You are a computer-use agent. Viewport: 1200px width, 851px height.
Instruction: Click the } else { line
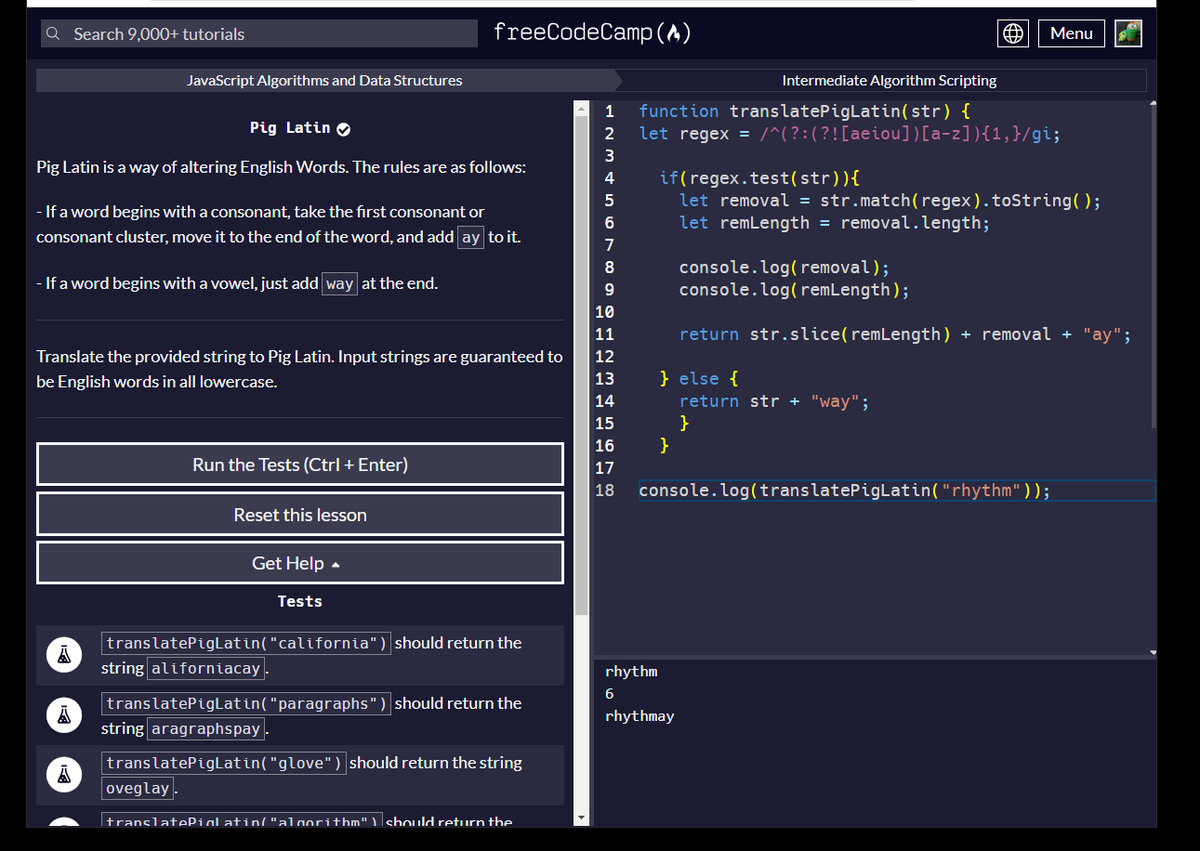699,378
